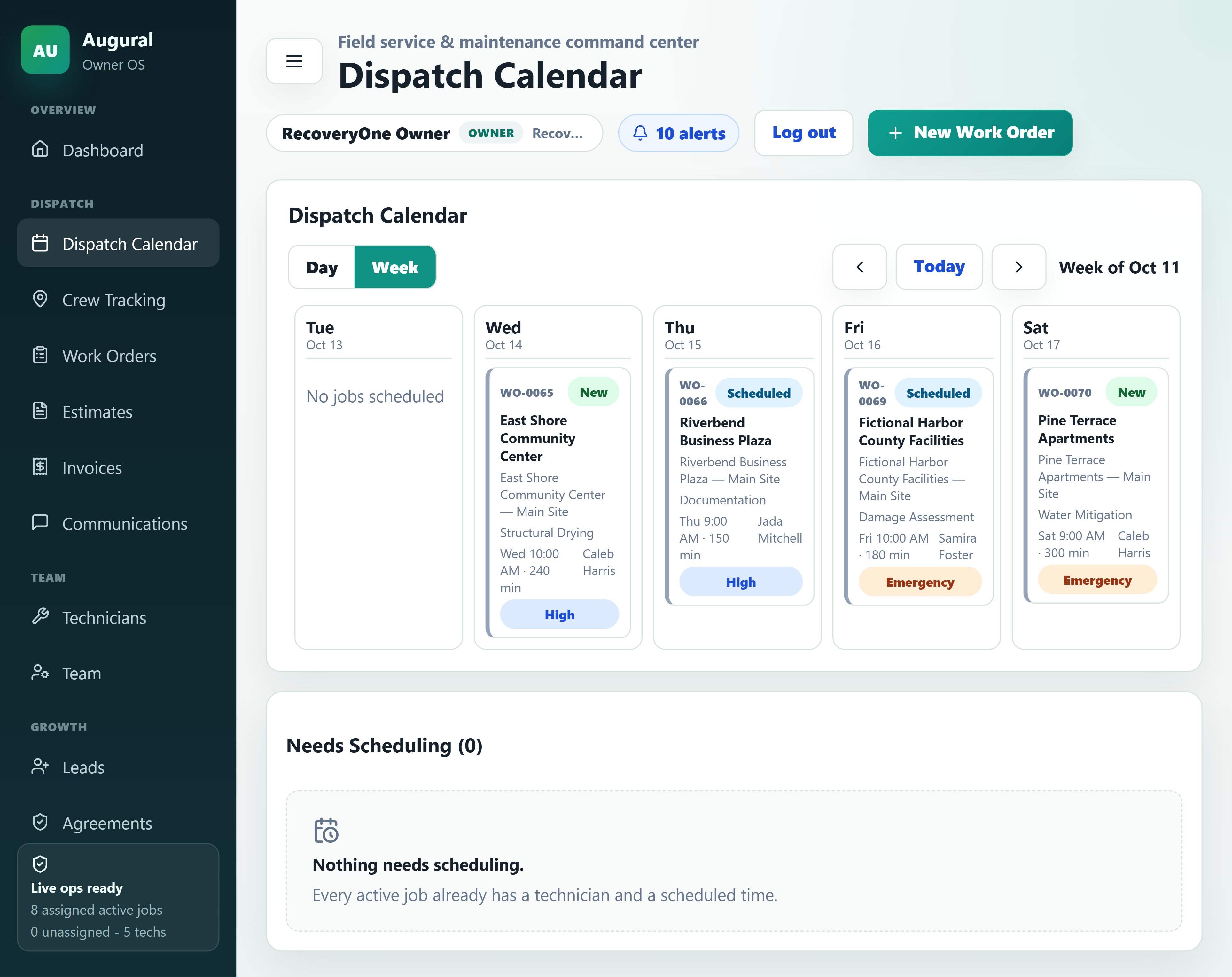Open Estimates page

(x=118, y=411)
